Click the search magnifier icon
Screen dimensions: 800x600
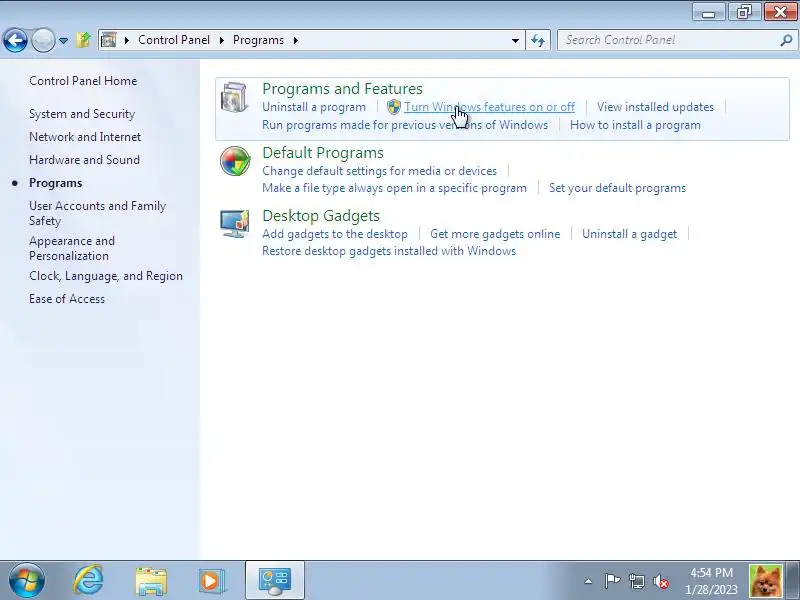click(x=786, y=40)
